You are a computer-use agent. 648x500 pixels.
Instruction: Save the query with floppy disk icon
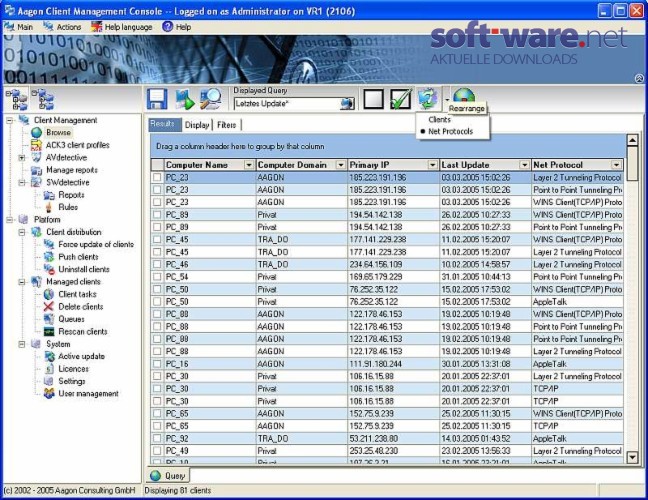[157, 99]
